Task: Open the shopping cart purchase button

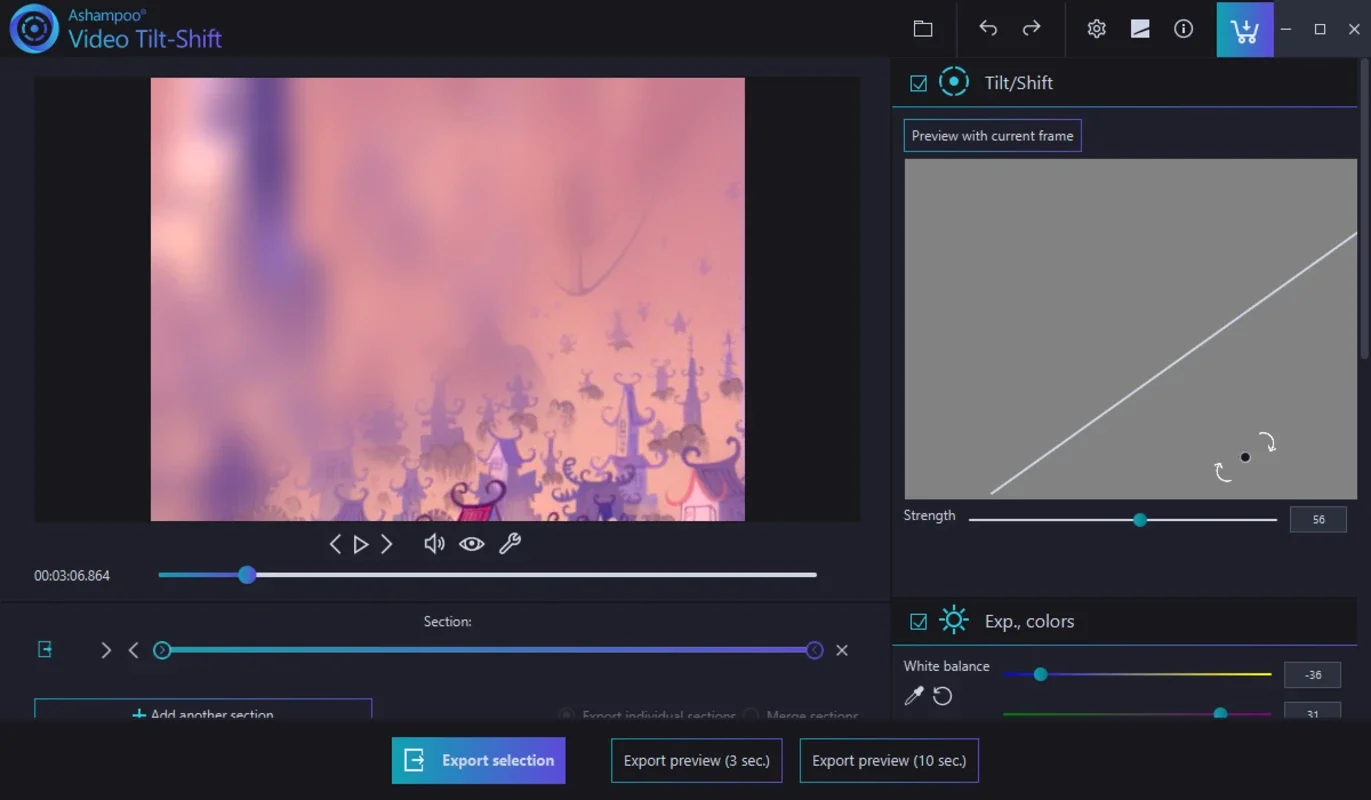Action: pyautogui.click(x=1245, y=30)
